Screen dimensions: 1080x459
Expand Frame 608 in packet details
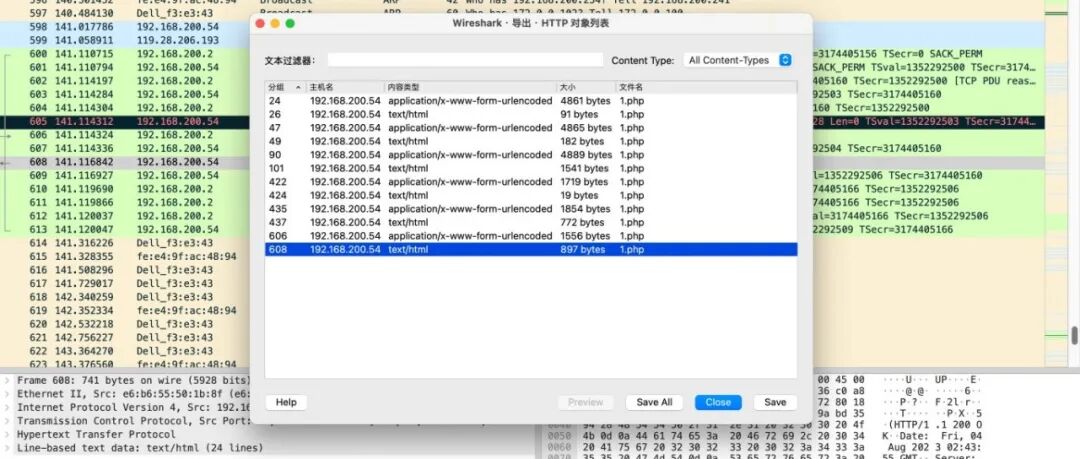(8, 380)
